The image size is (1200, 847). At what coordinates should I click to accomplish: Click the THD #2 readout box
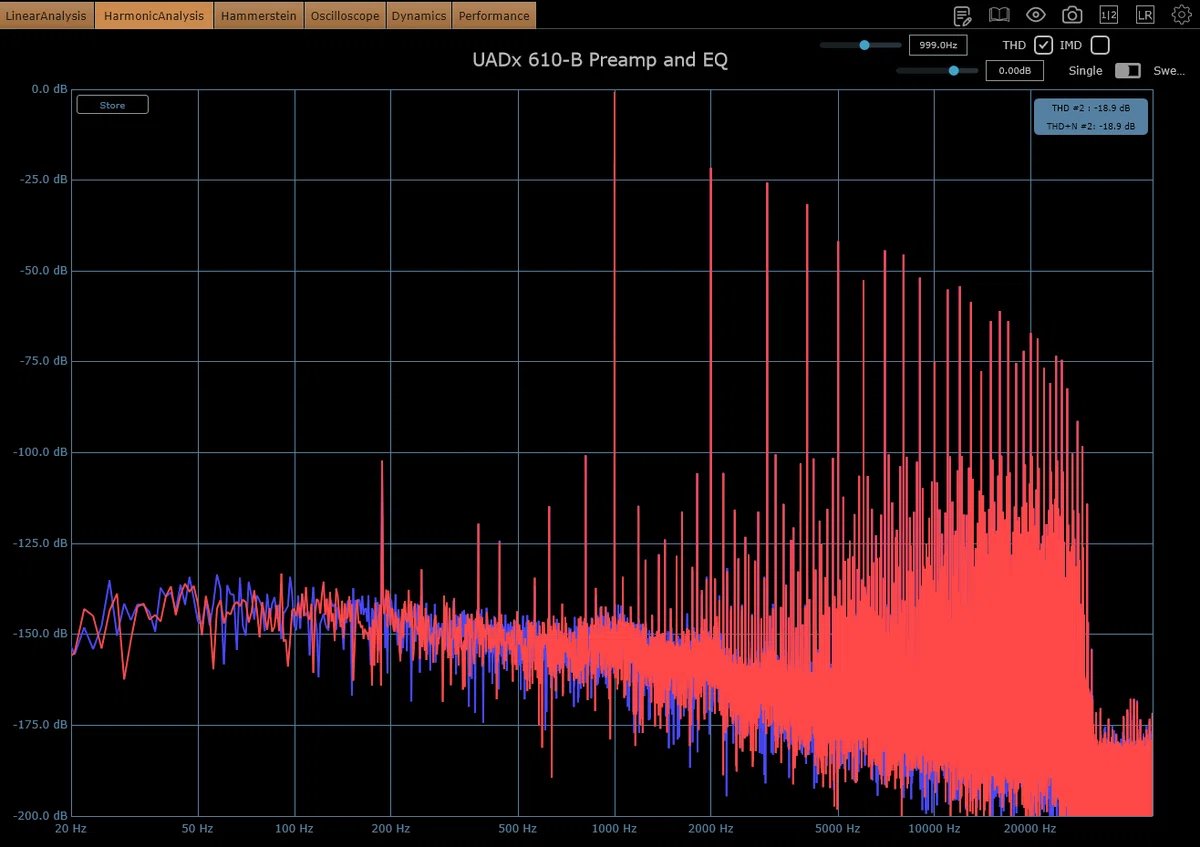coord(1091,117)
